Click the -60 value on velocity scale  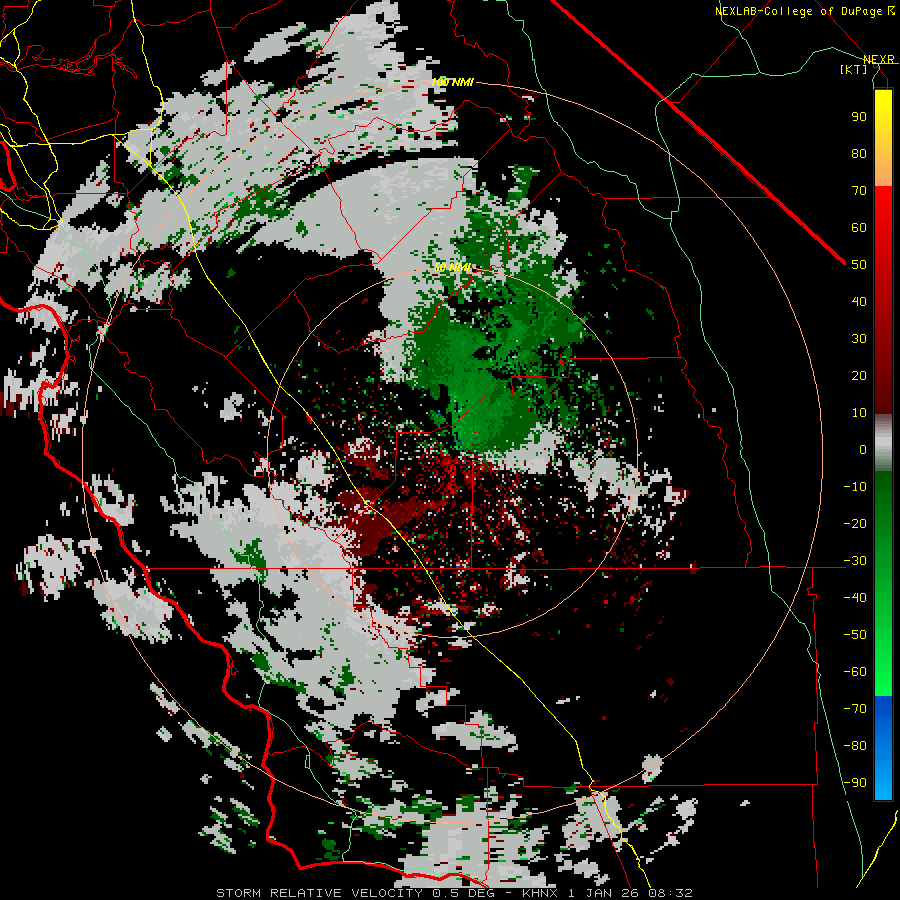point(855,672)
